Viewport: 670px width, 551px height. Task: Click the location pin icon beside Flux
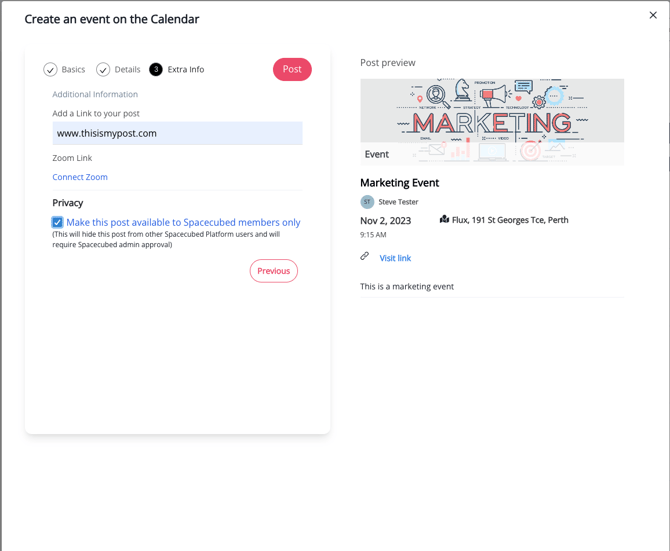444,219
